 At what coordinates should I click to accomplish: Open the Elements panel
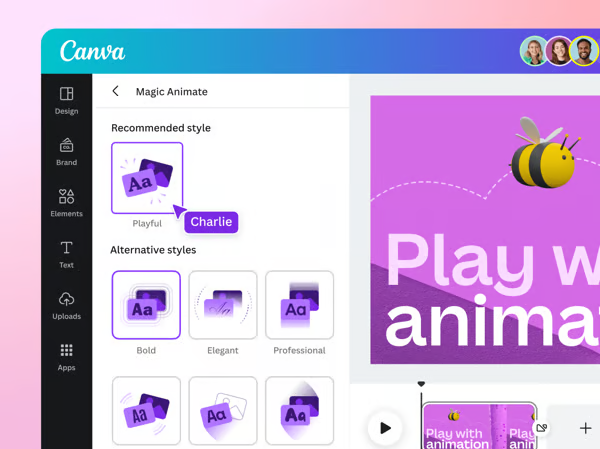pos(66,203)
